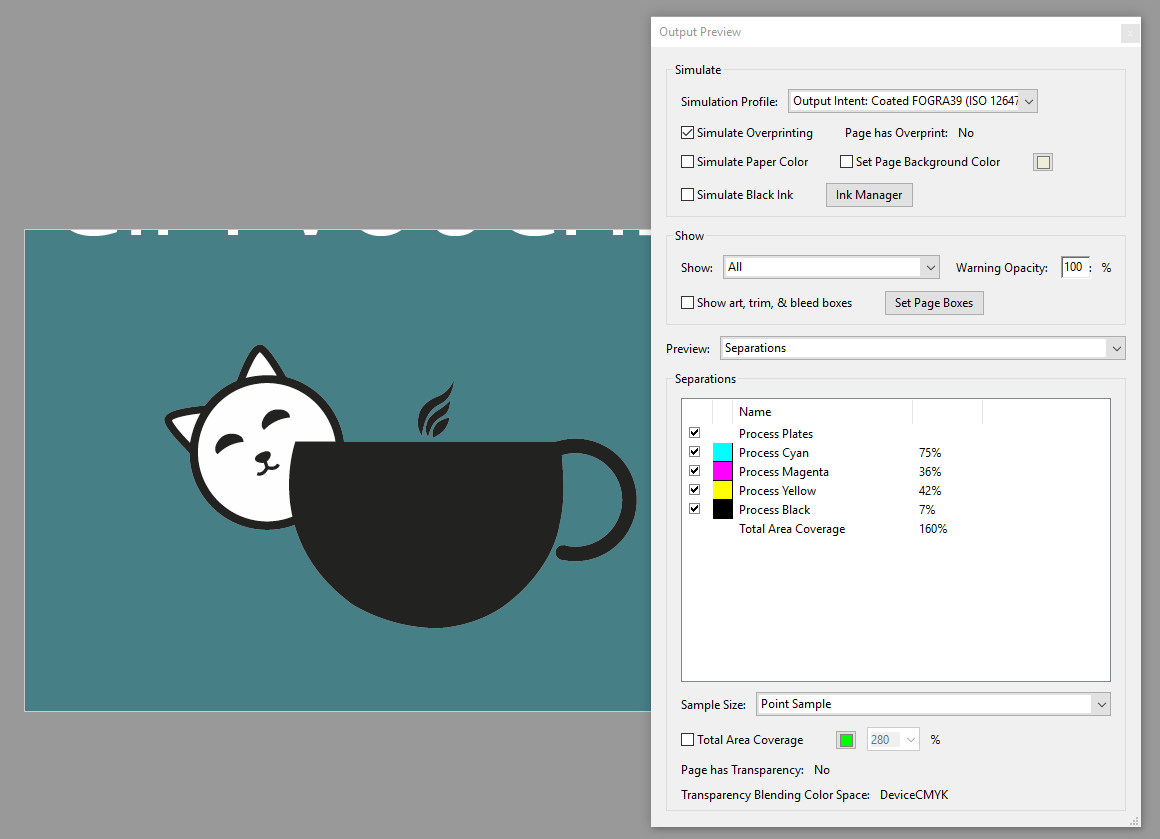The width and height of the screenshot is (1160, 839).
Task: Click the steam leaf above the cup
Action: click(436, 410)
